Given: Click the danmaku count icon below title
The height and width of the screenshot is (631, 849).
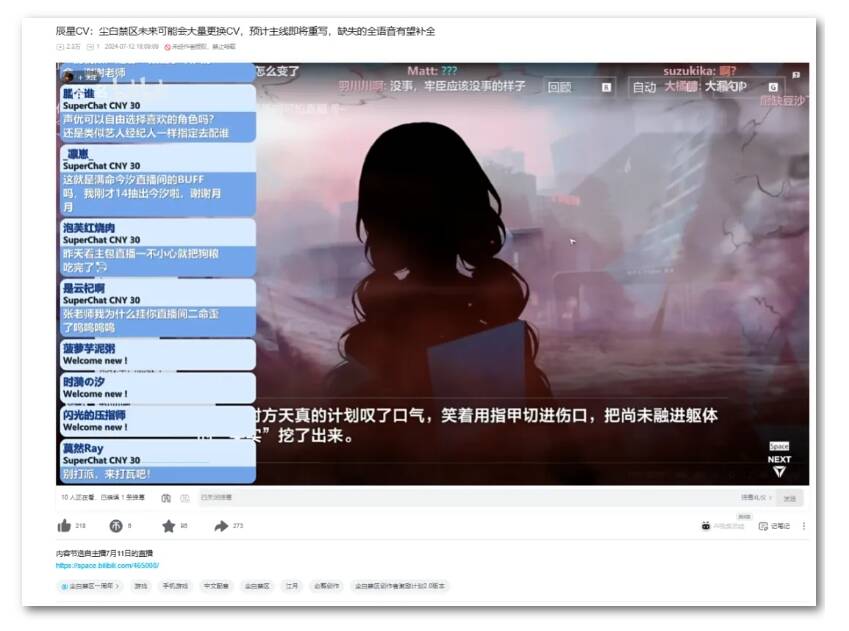Looking at the screenshot, I should [90, 47].
